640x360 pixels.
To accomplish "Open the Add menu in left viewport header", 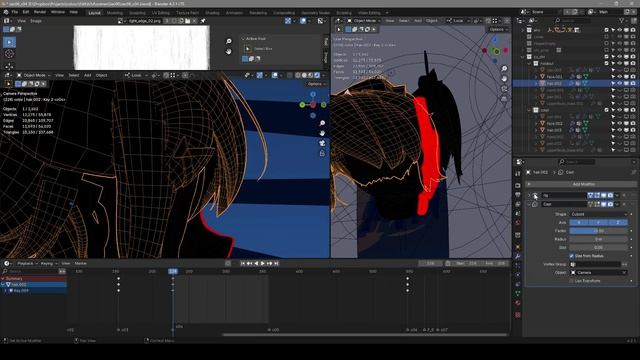I will (x=87, y=75).
